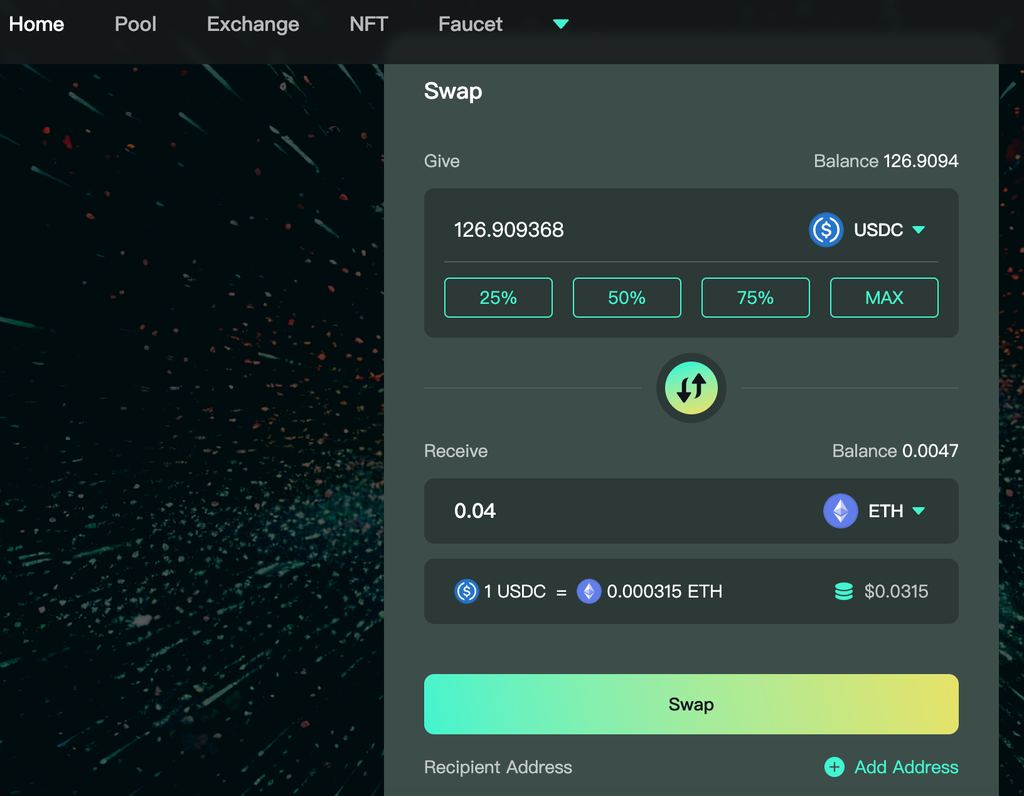This screenshot has height=796, width=1024.
Task: Click the coin stack fee icon
Action: pyautogui.click(x=844, y=591)
